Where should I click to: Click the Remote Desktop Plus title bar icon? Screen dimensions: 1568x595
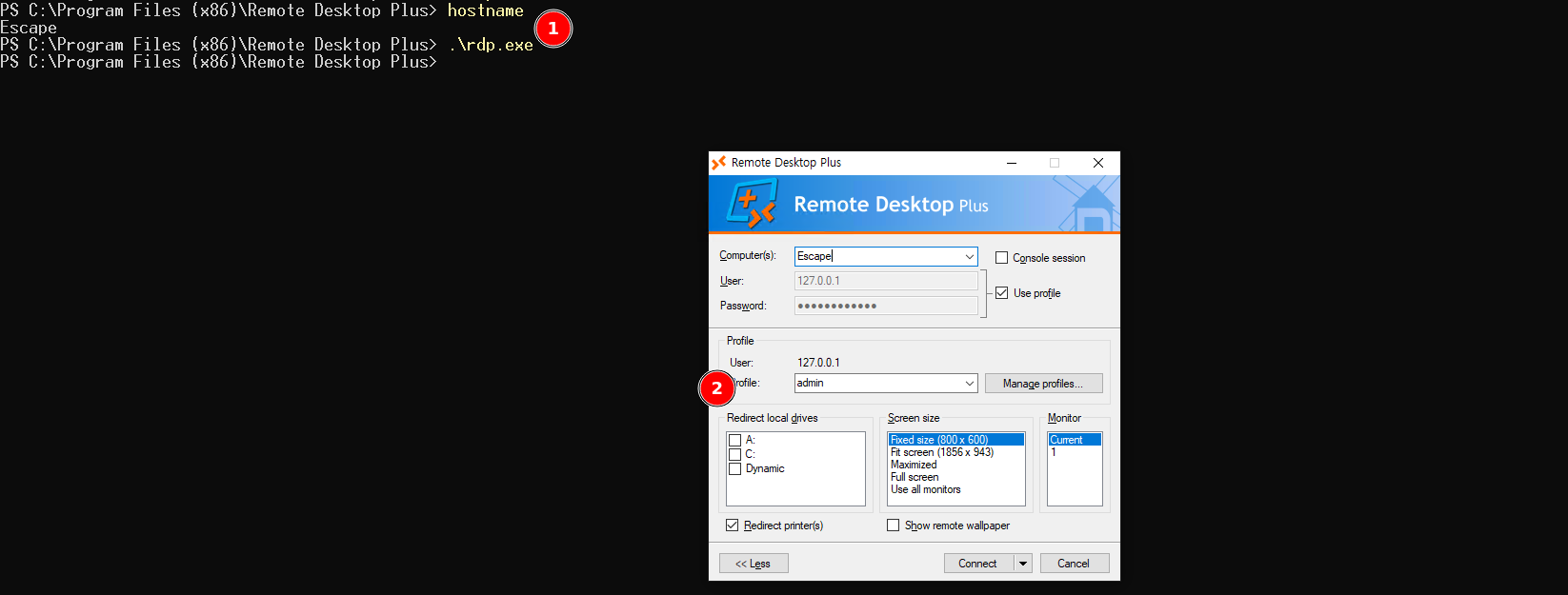(x=719, y=163)
